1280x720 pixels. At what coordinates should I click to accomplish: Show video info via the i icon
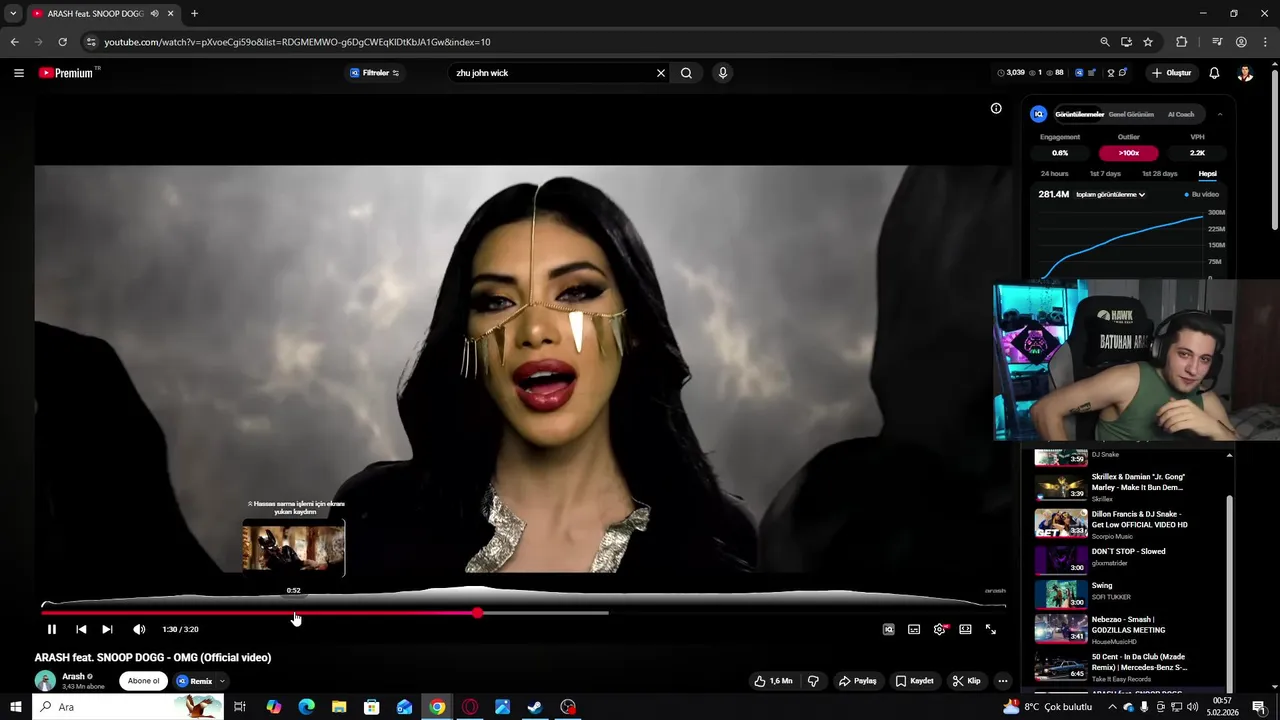click(x=996, y=108)
